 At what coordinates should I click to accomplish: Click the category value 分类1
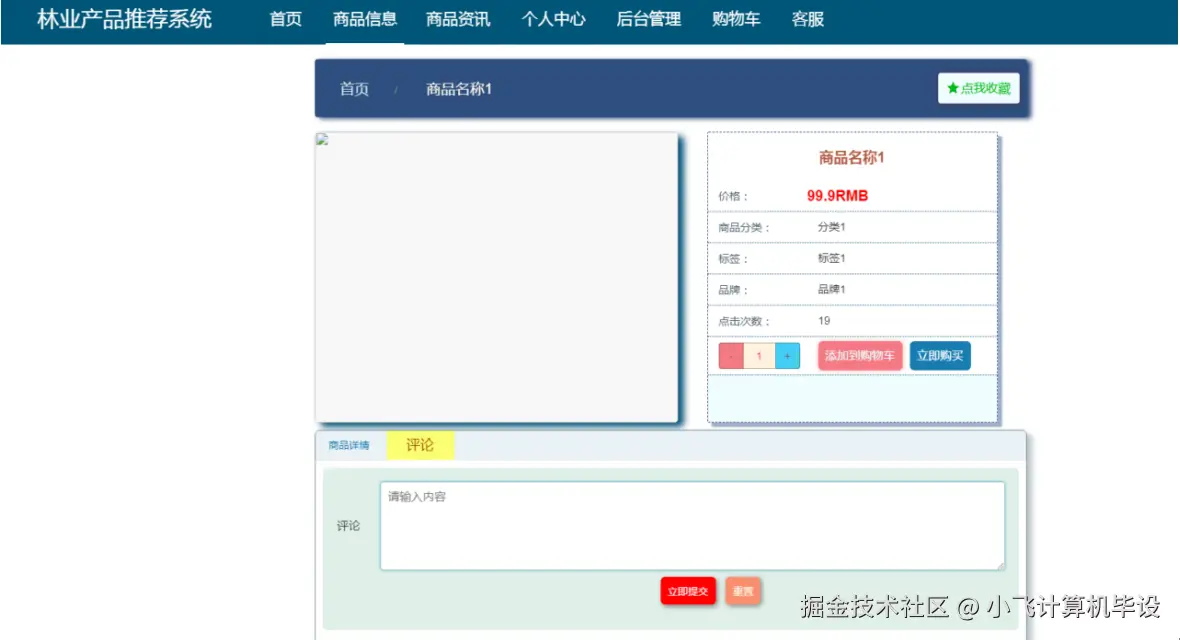(x=832, y=227)
